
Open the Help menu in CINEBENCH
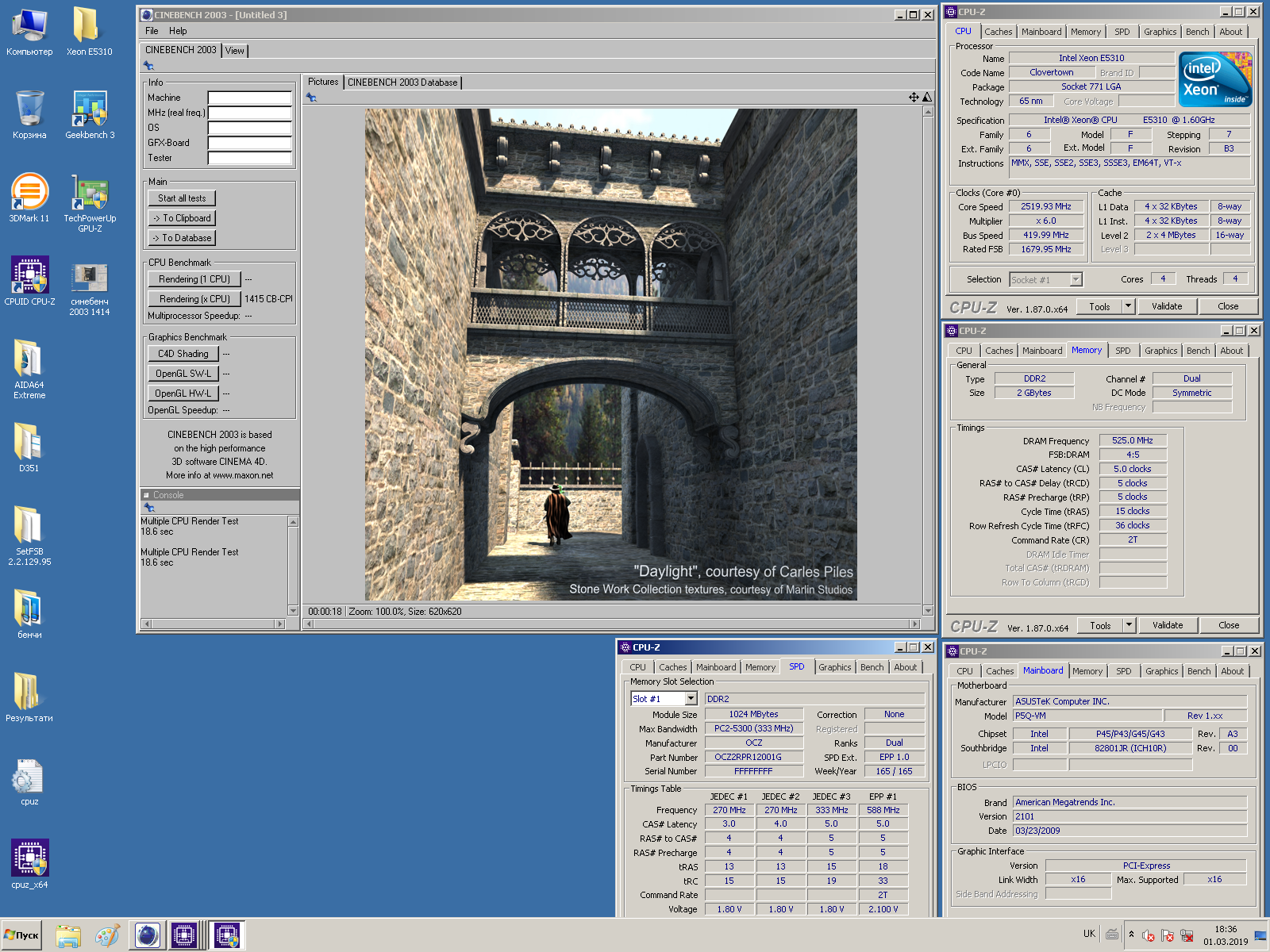point(178,31)
